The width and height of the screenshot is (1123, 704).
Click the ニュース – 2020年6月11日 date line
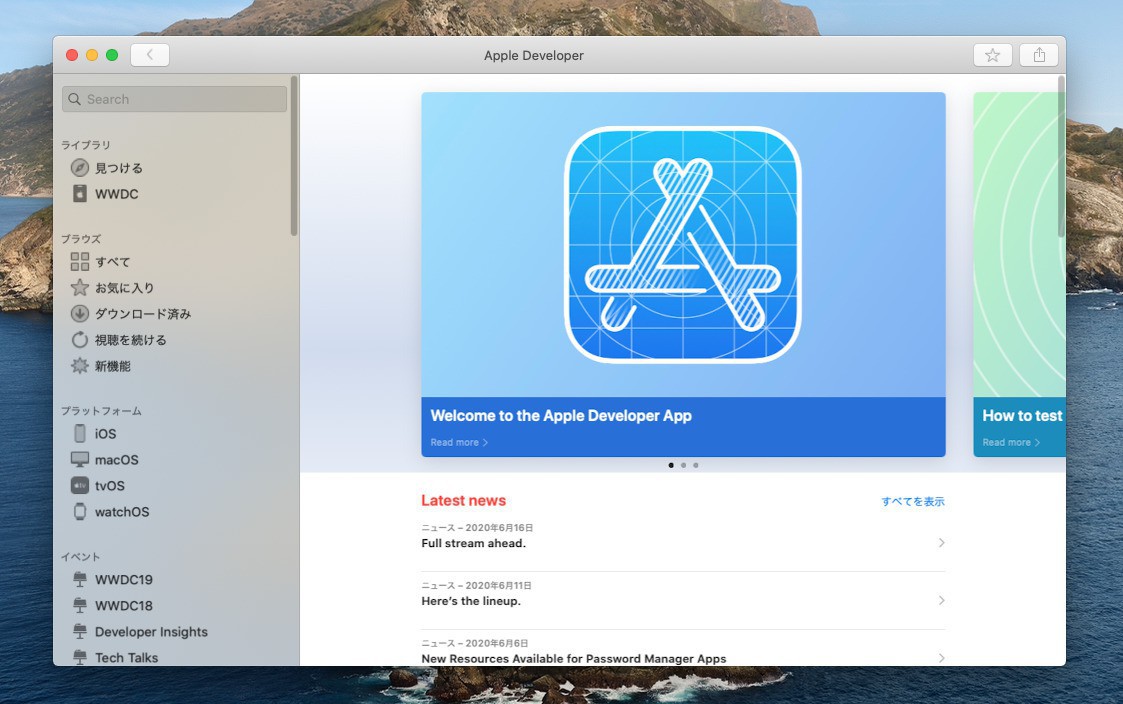[476, 585]
